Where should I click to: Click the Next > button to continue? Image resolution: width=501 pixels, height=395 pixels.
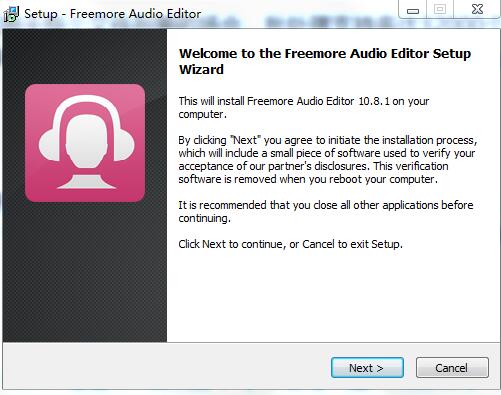367,368
